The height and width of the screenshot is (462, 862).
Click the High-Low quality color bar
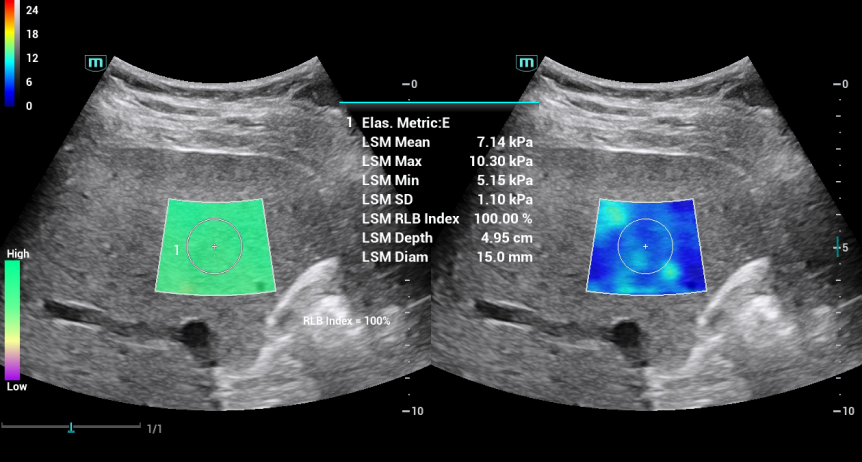coord(13,320)
